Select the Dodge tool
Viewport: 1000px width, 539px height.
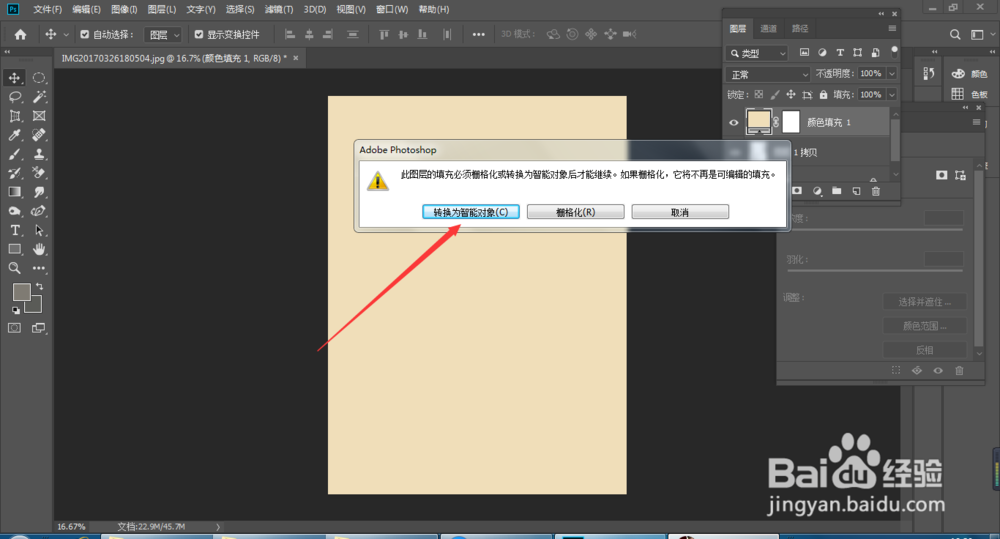[14, 211]
